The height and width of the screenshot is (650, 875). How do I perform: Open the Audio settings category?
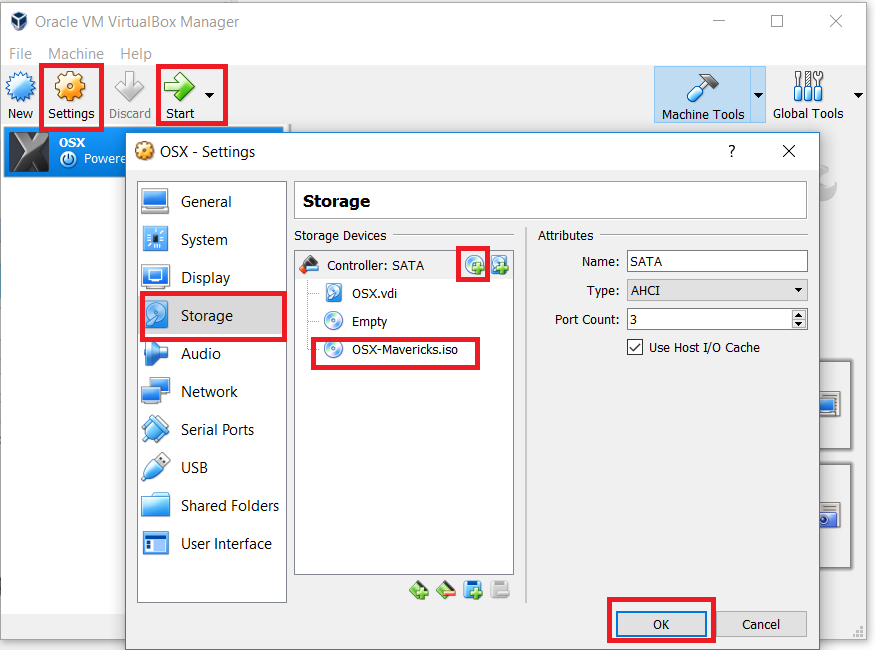click(x=212, y=354)
